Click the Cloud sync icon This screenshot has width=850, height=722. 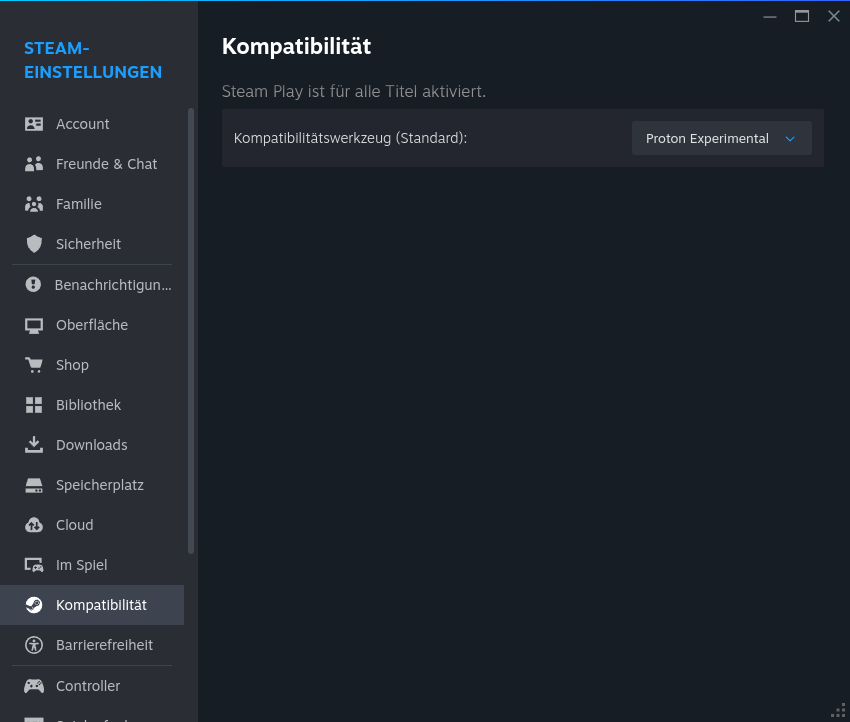click(x=34, y=525)
